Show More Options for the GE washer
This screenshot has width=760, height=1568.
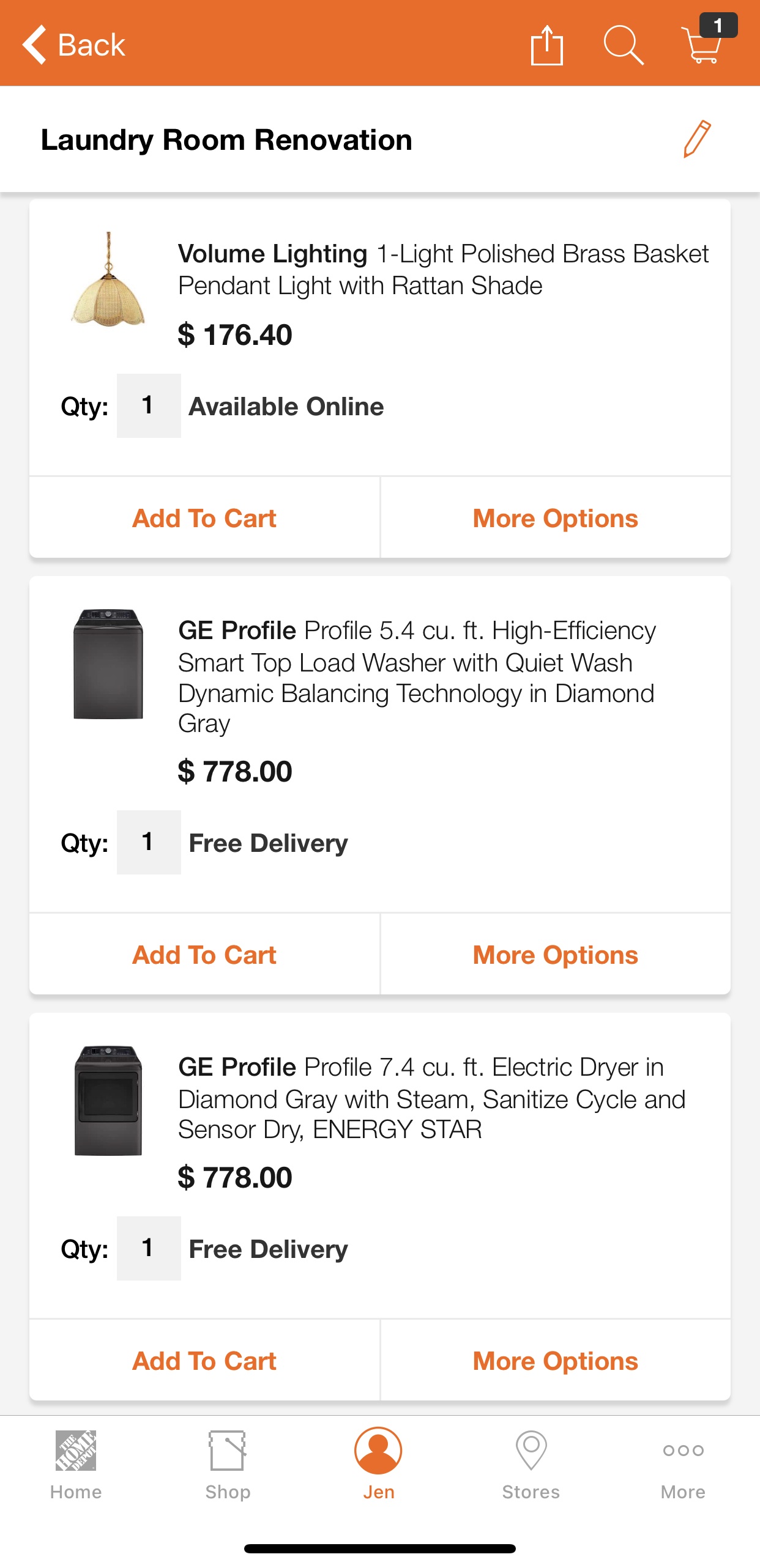[x=555, y=955]
